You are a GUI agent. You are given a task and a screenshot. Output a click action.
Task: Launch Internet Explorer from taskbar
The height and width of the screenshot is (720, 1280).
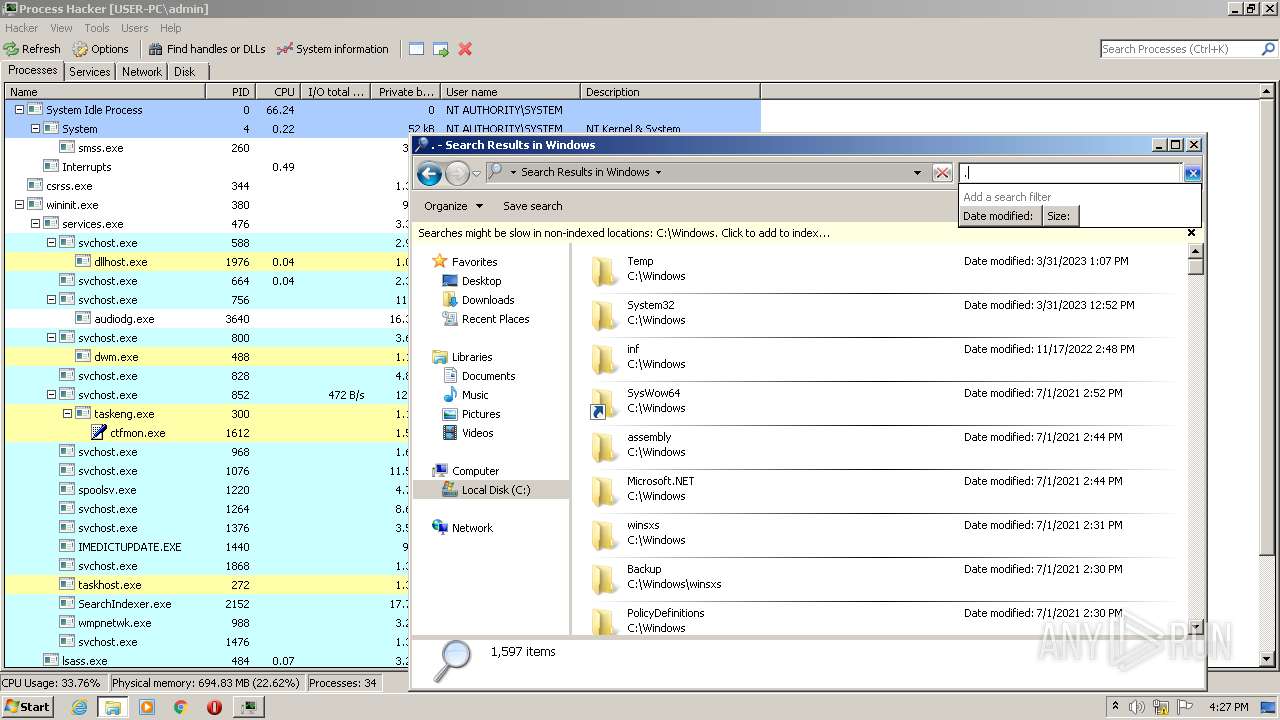[79, 707]
